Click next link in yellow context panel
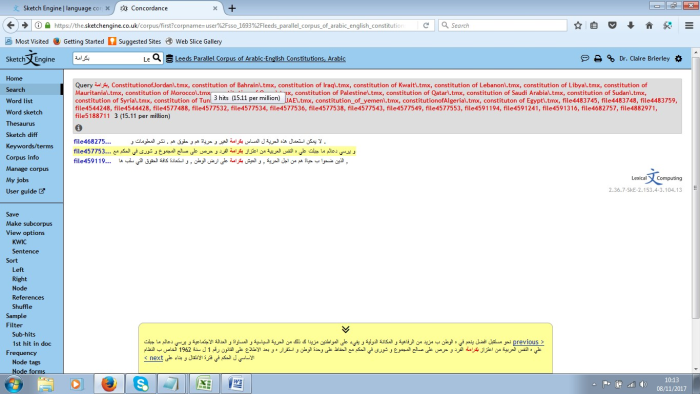Image resolution: width=700 pixels, height=394 pixels. click(153, 358)
